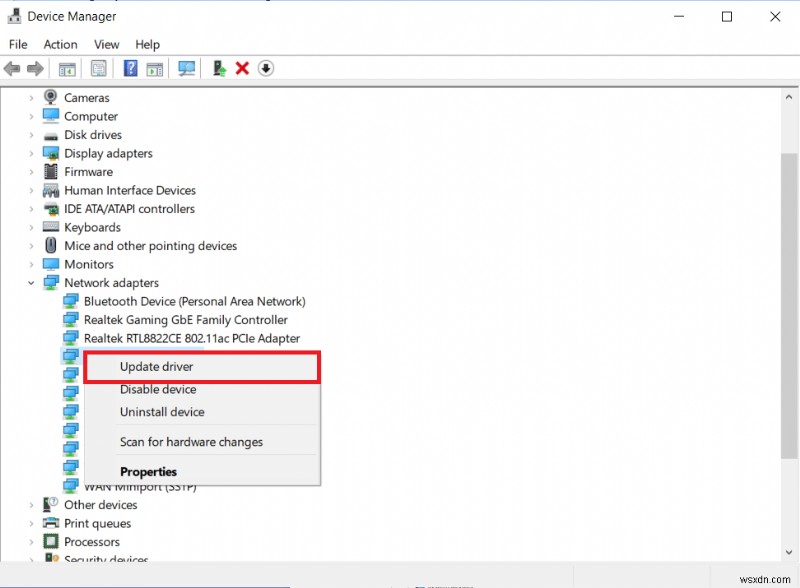The height and width of the screenshot is (588, 800).
Task: Click the Disable device down-arrow toolbar icon
Action: [265, 68]
